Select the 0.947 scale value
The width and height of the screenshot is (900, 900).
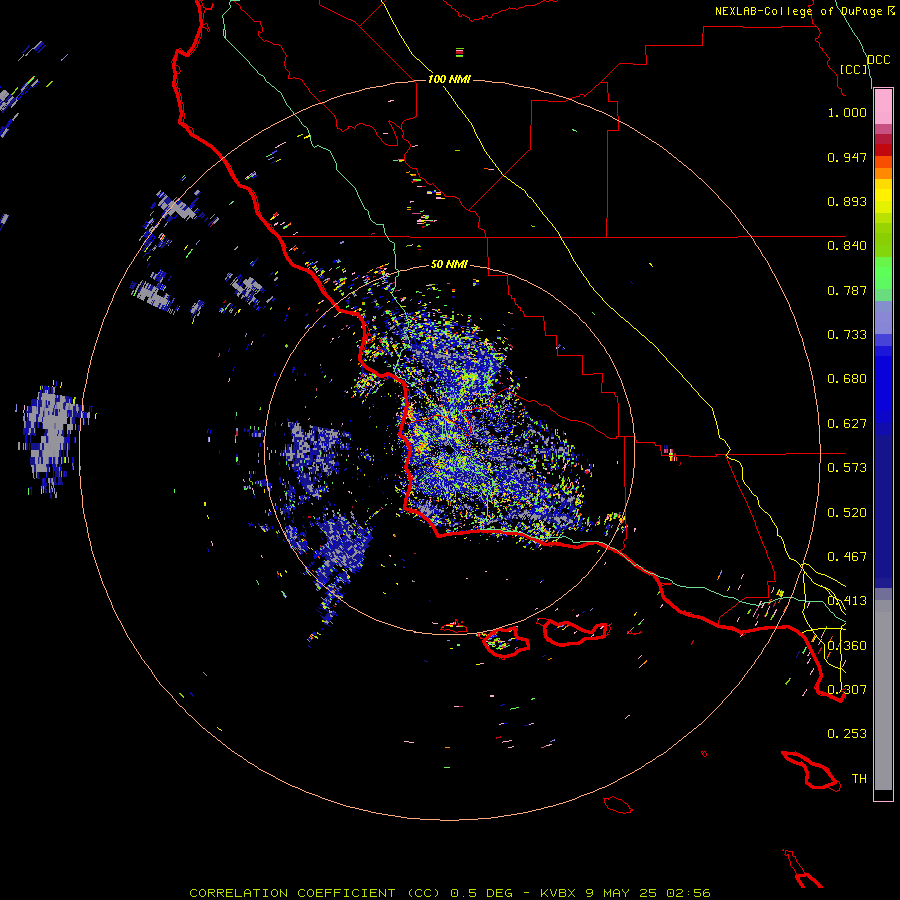[x=847, y=157]
